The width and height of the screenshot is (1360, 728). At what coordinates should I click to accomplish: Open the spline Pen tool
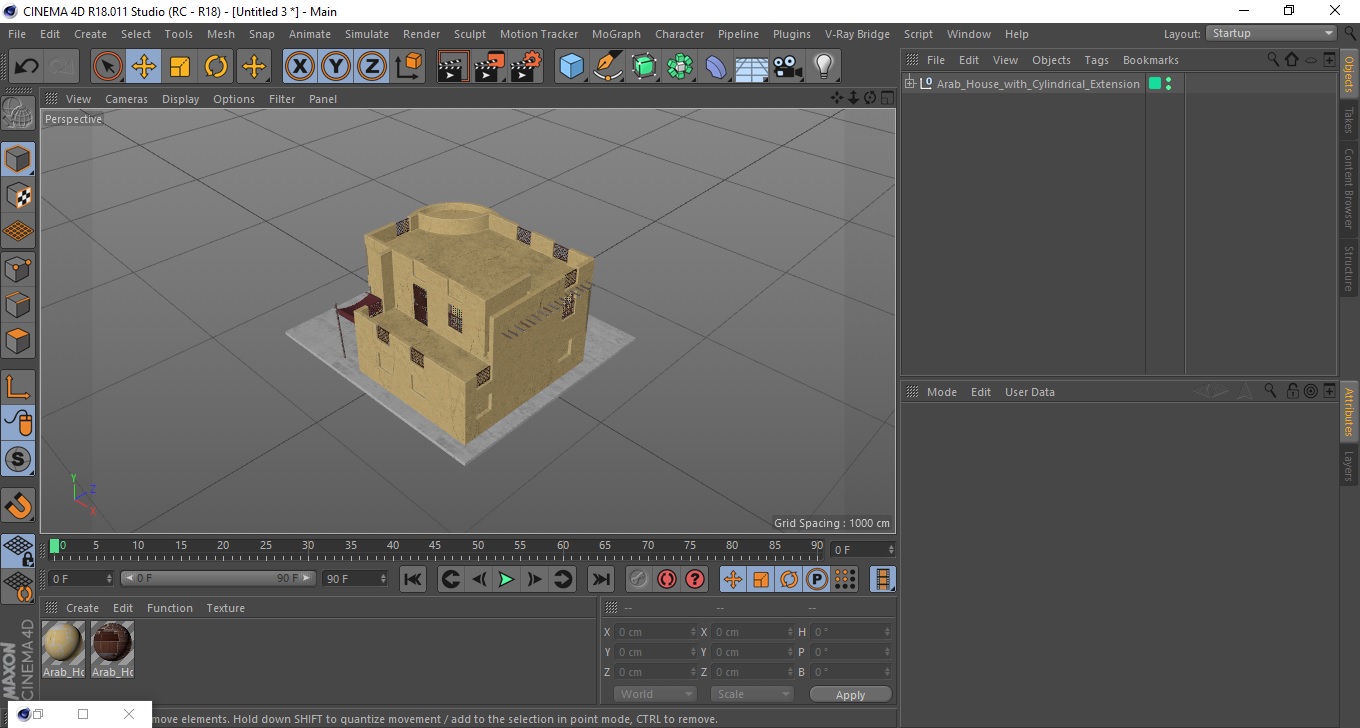608,67
